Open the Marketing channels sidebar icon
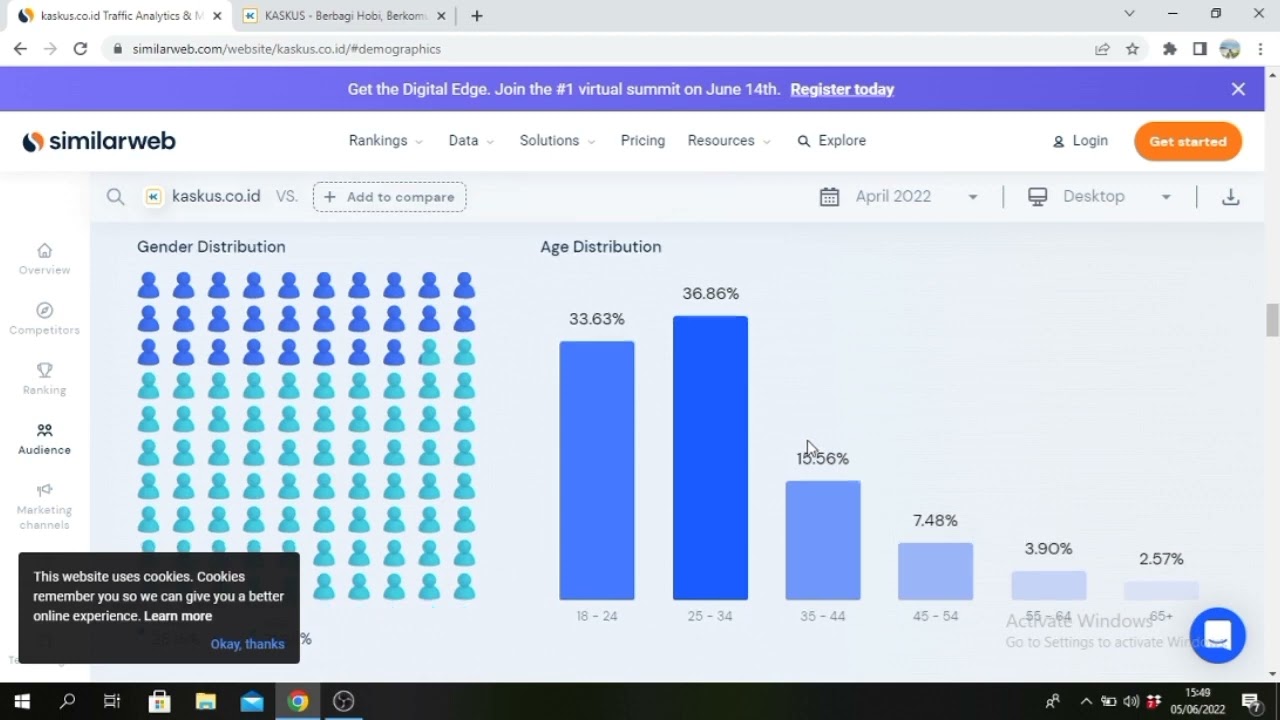The height and width of the screenshot is (720, 1280). point(44,491)
